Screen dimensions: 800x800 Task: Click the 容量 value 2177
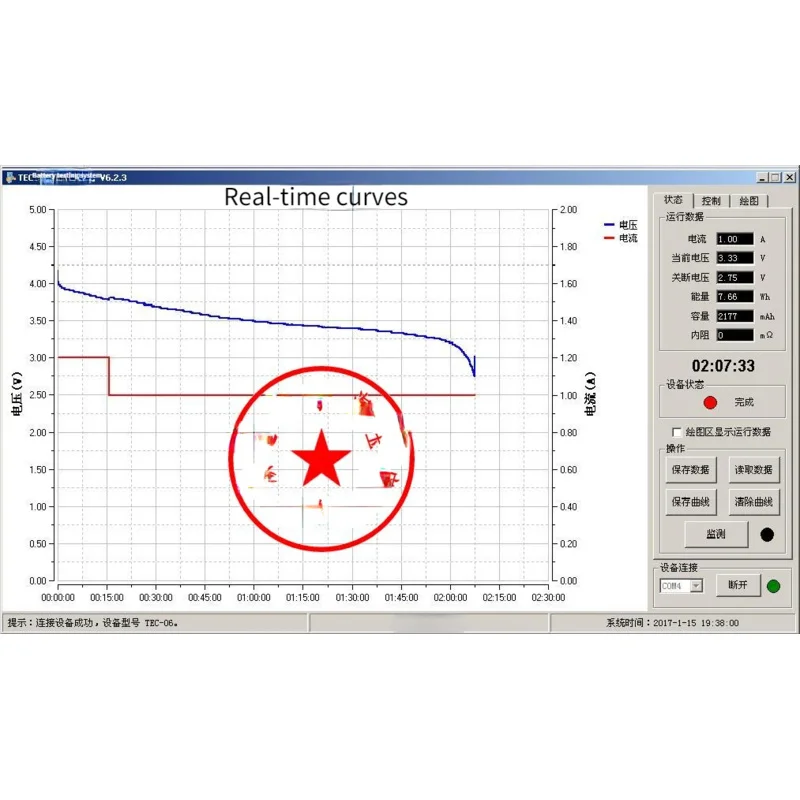pyautogui.click(x=735, y=316)
